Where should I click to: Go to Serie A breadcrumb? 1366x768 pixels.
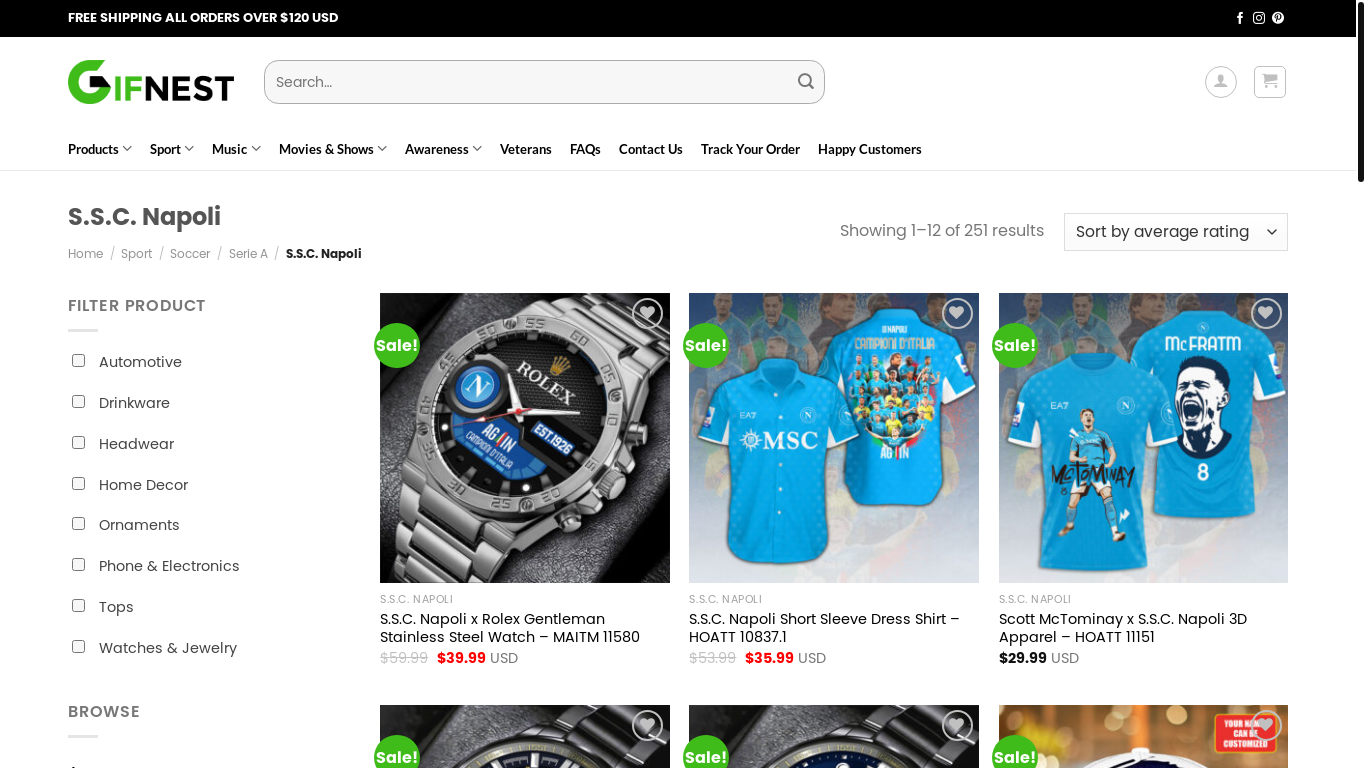pyautogui.click(x=248, y=254)
